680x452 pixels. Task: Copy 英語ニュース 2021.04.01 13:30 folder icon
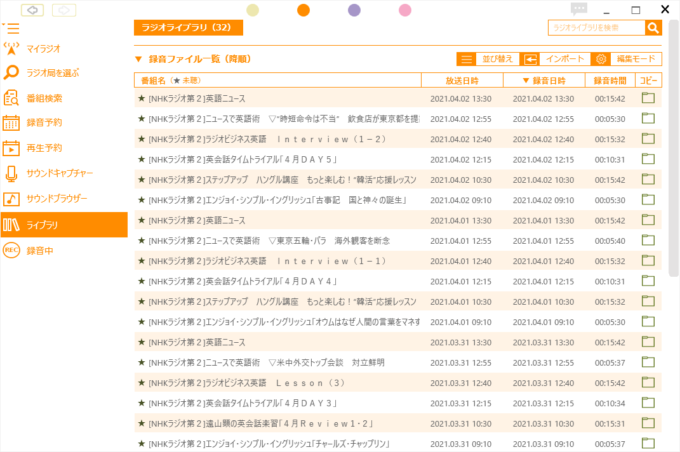(x=648, y=220)
